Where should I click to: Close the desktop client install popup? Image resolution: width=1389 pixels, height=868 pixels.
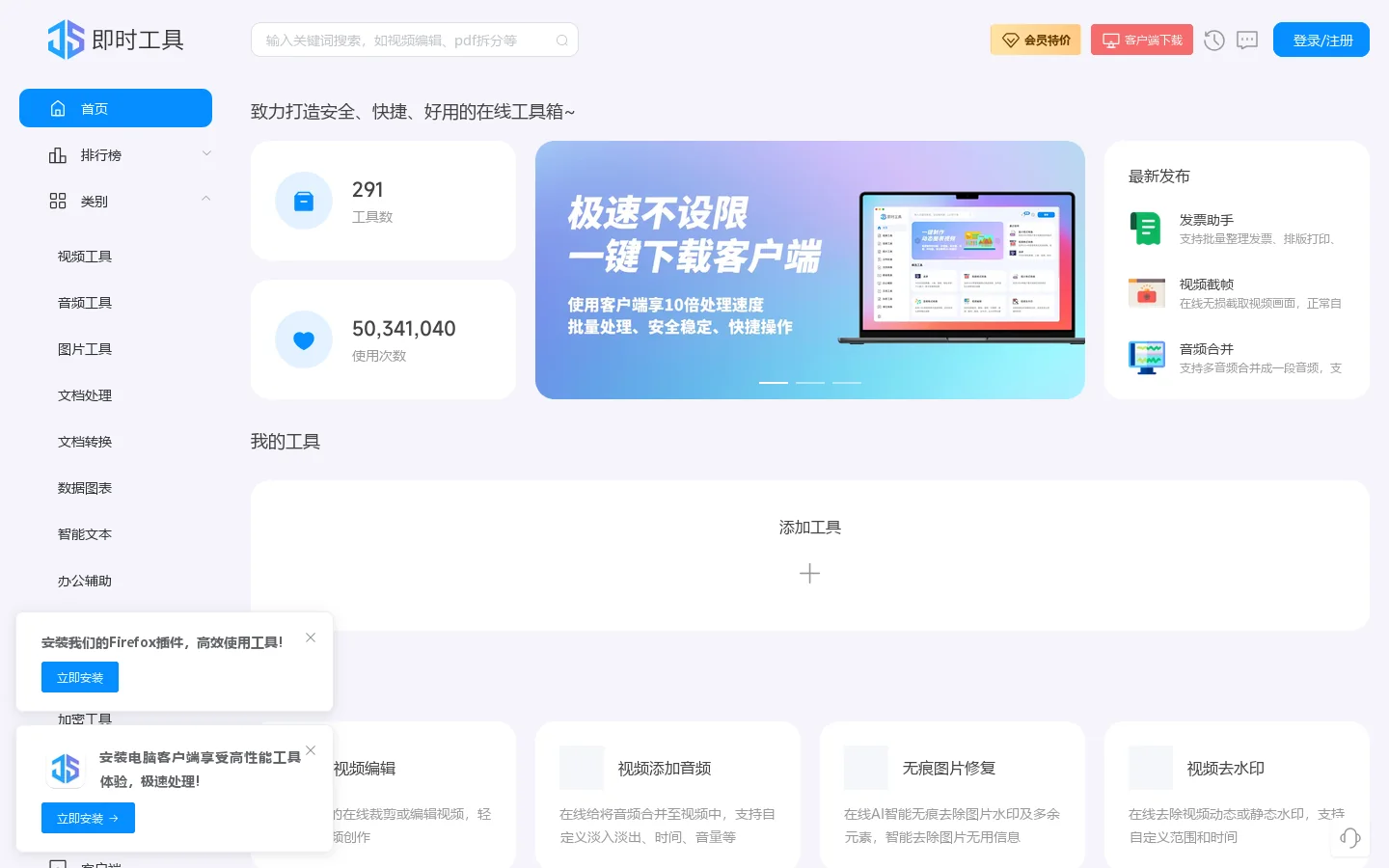(311, 750)
